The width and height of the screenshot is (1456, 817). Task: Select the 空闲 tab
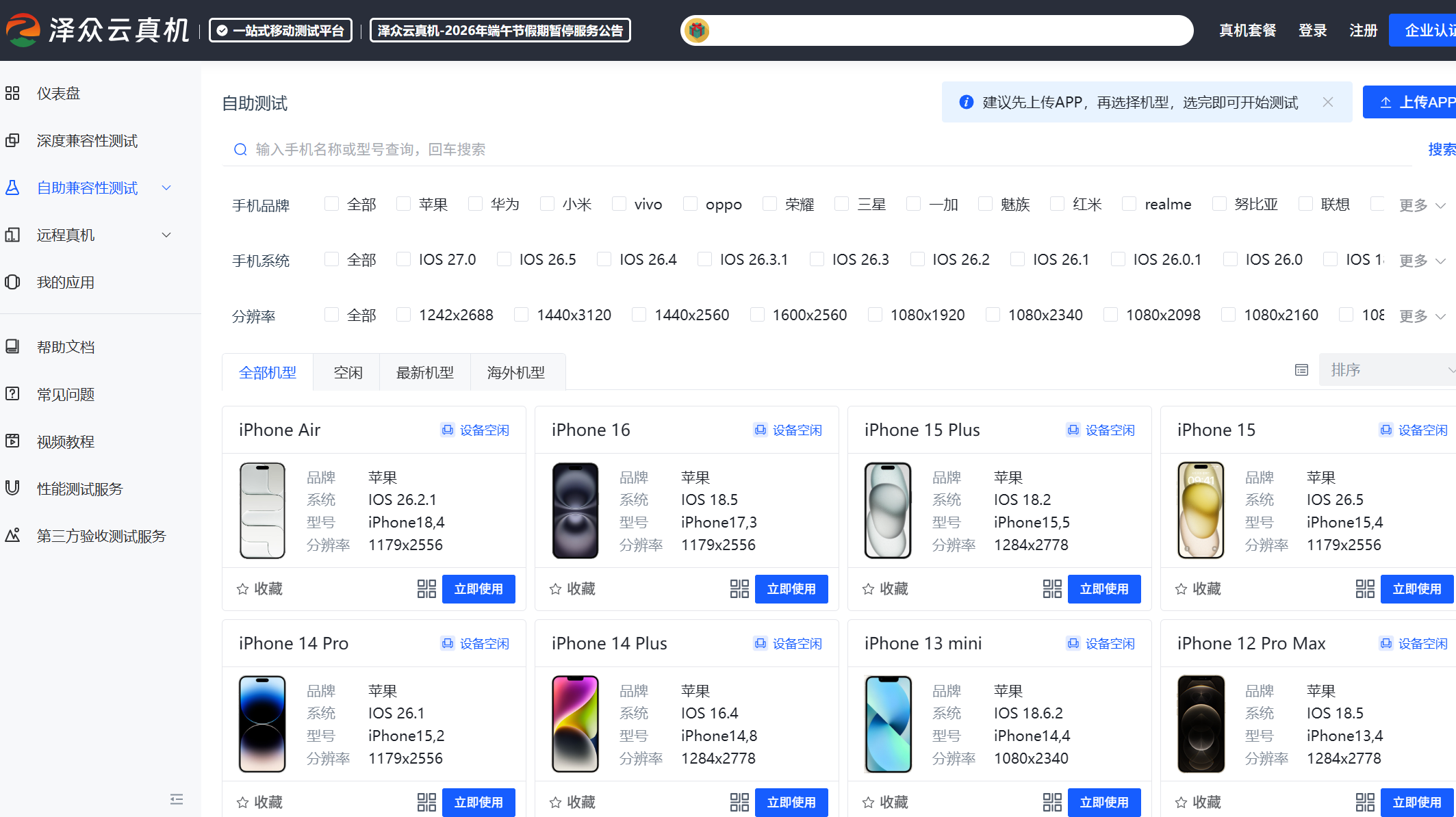point(348,372)
